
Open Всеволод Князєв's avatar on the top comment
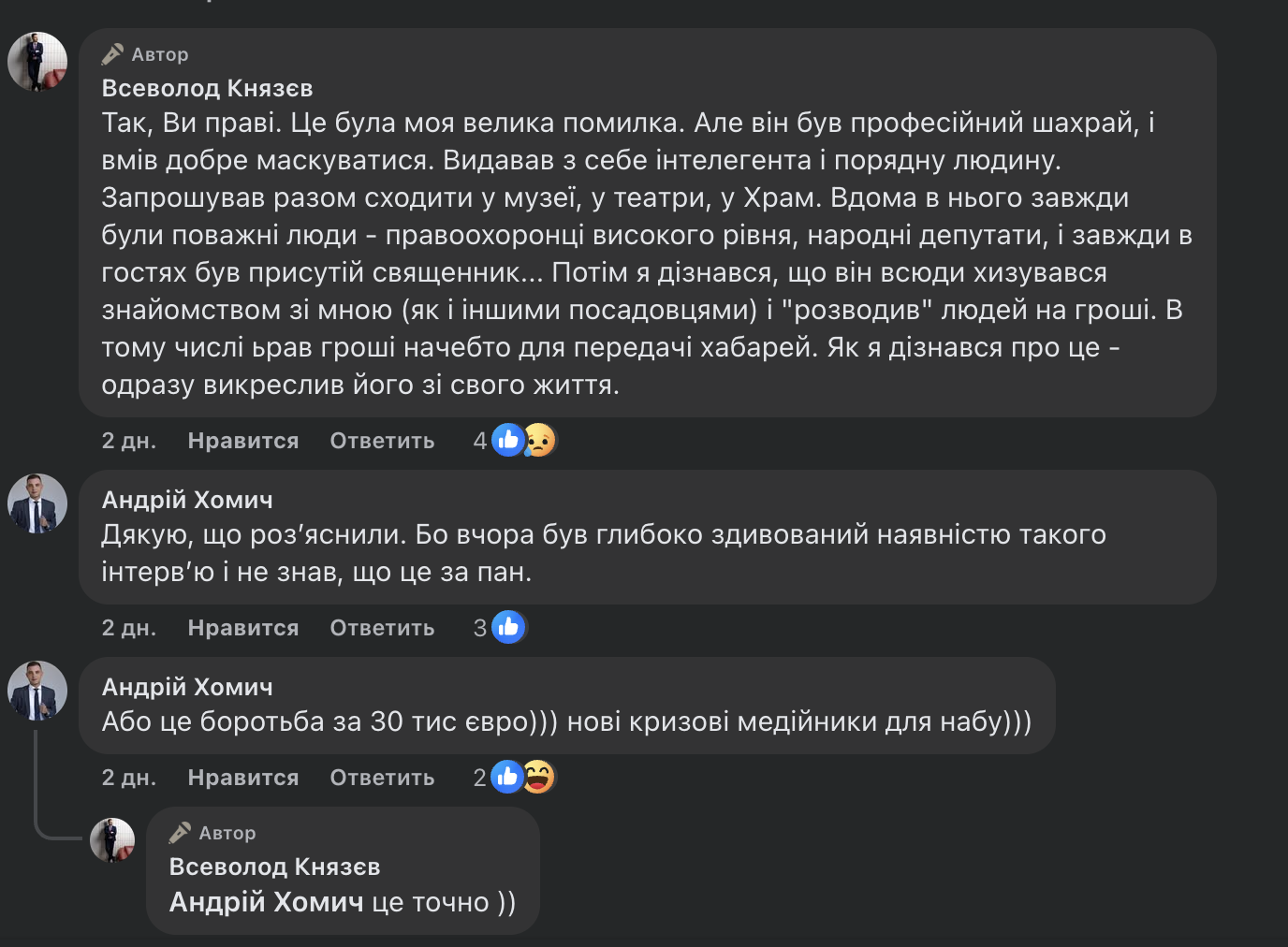pyautogui.click(x=37, y=62)
